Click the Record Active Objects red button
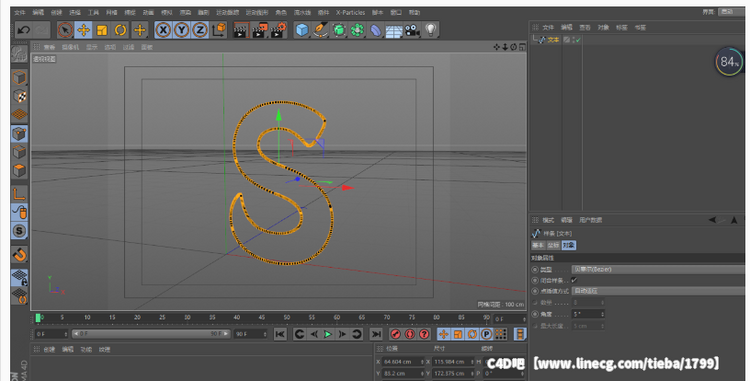This screenshot has height=381, width=750. click(396, 334)
